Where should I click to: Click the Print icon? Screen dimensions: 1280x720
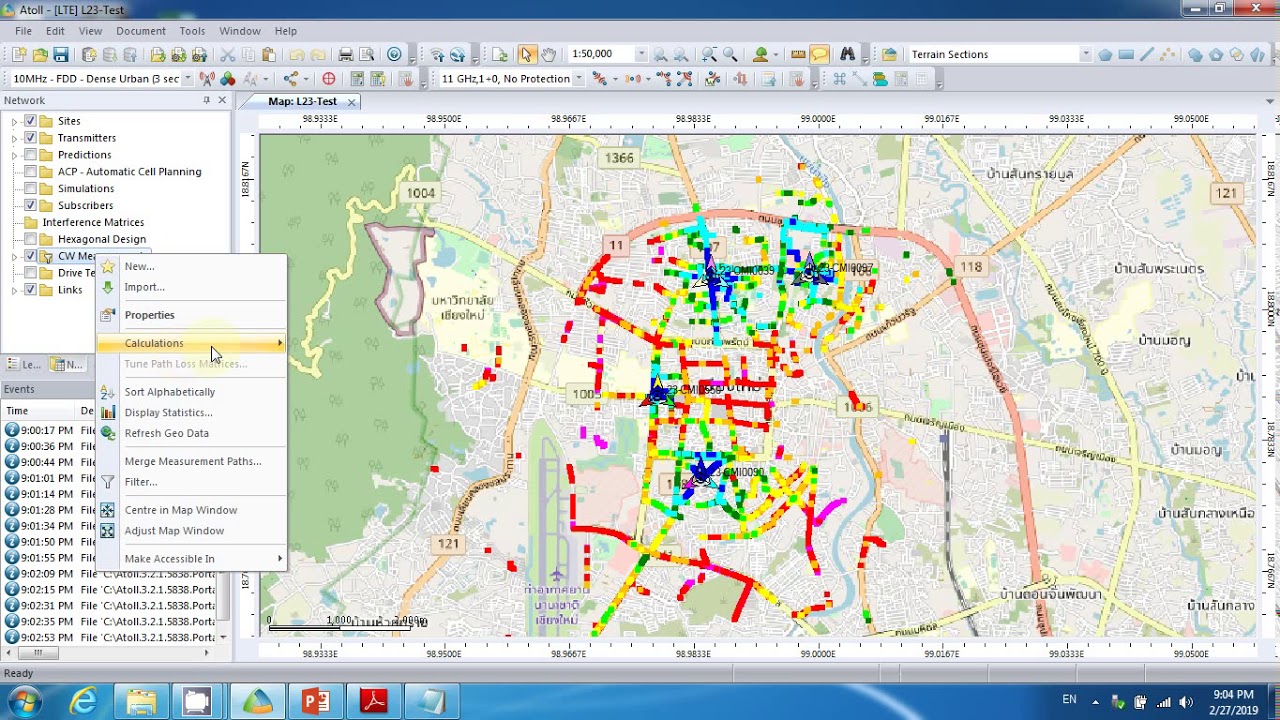click(x=345, y=54)
